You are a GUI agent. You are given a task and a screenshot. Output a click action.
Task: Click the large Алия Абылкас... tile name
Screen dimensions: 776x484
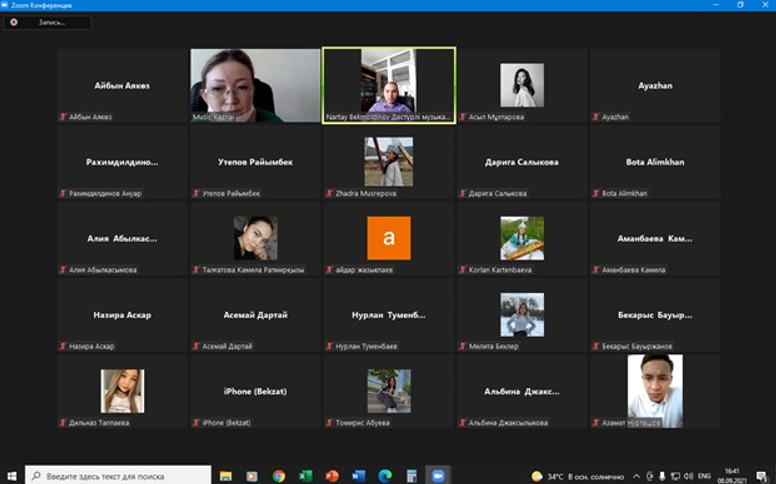(122, 239)
